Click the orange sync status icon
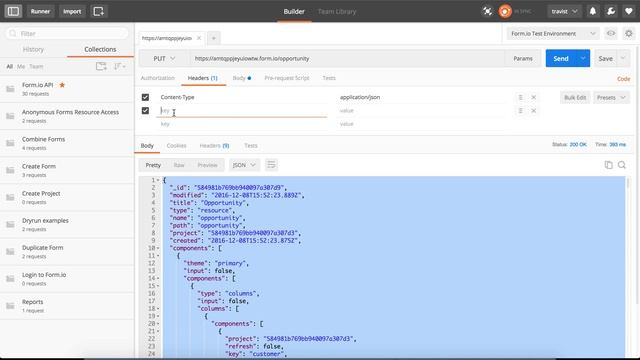The height and width of the screenshot is (360, 640). click(x=505, y=11)
